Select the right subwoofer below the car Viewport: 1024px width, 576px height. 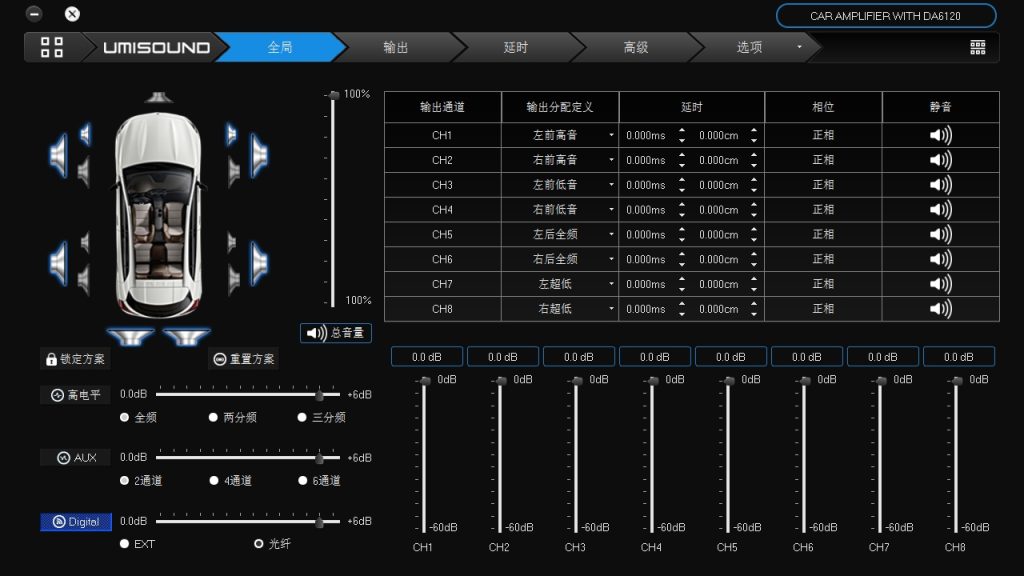186,336
